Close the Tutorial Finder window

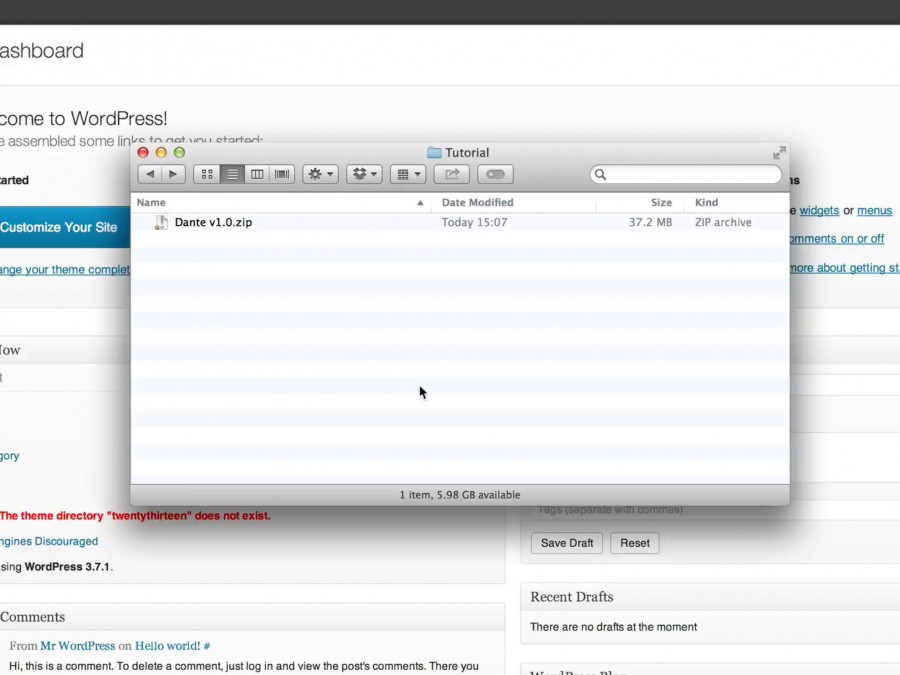pos(143,153)
